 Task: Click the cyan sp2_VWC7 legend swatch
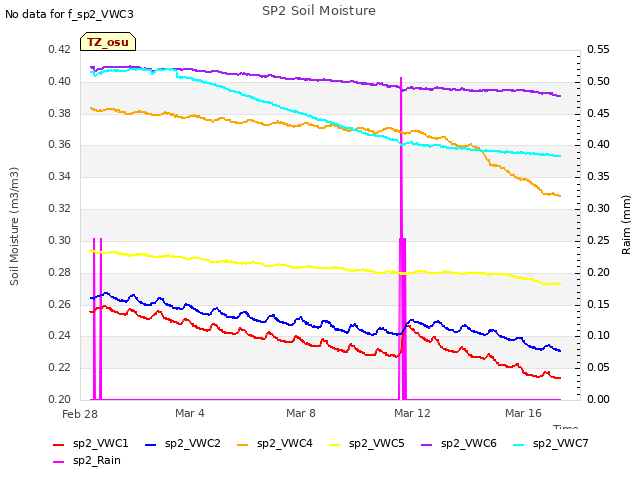[x=519, y=444]
